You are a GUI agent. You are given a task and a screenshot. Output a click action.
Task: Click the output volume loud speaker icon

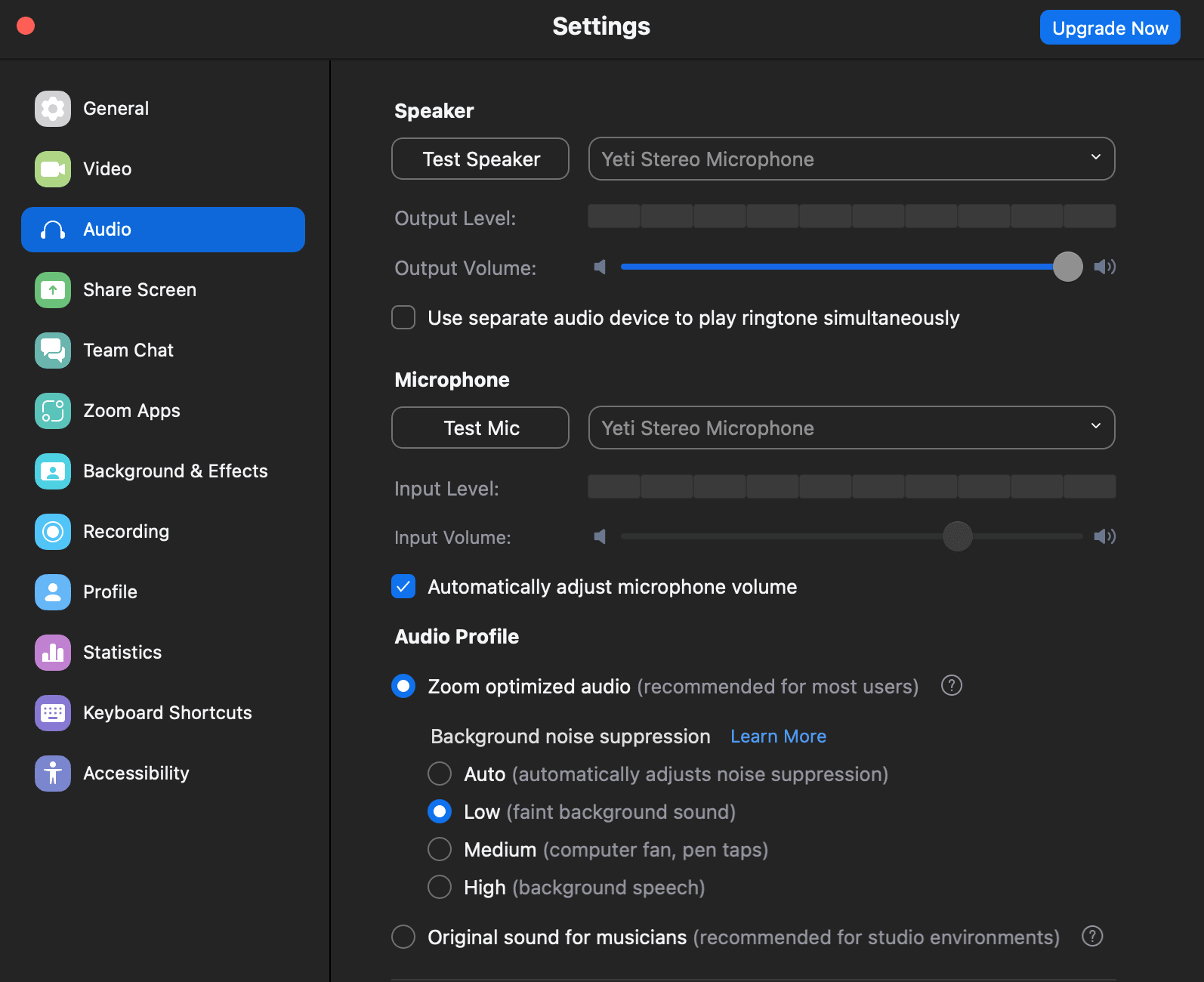coord(1105,267)
